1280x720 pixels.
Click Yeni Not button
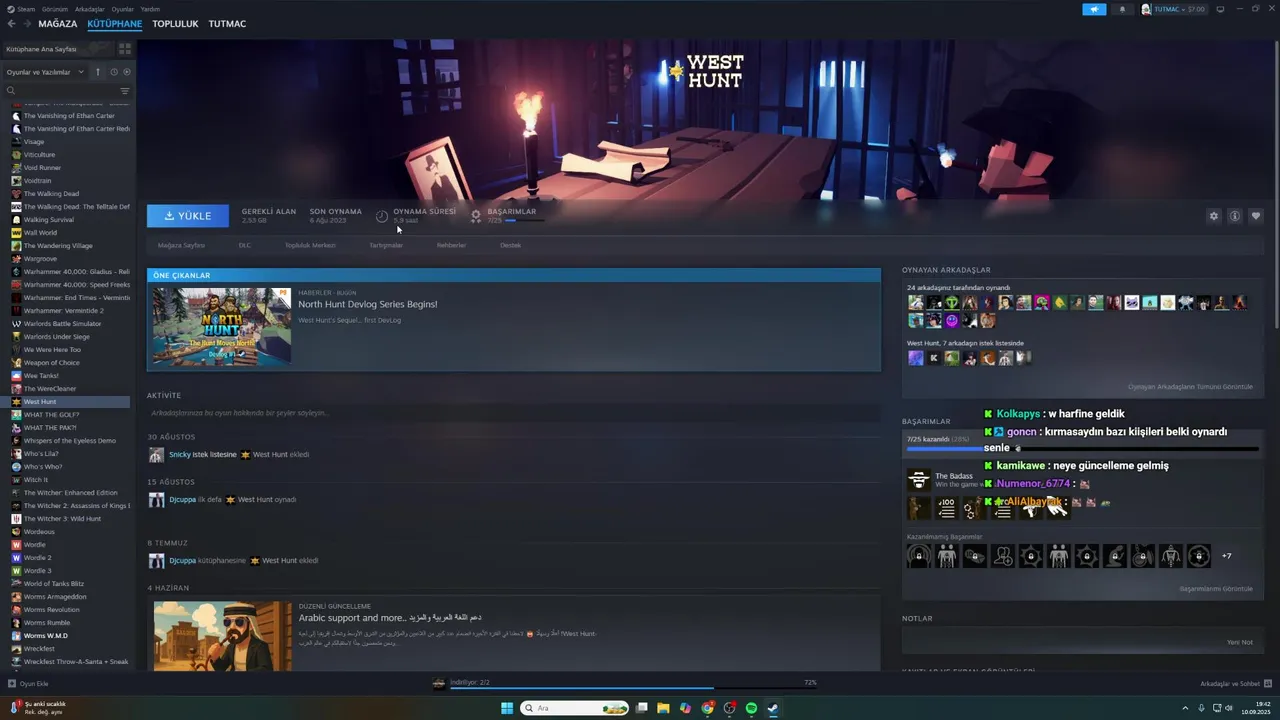coord(1240,642)
